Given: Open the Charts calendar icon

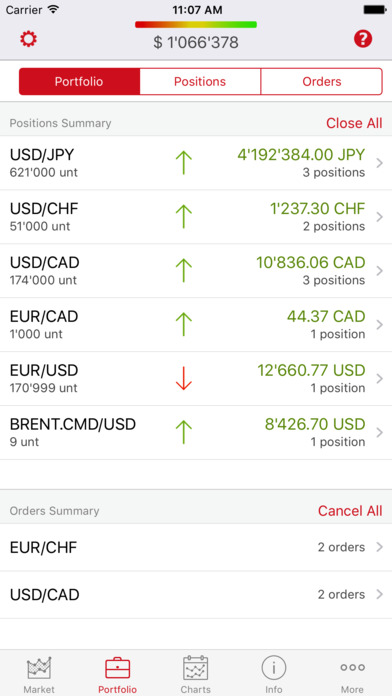Looking at the screenshot, I should point(196,668).
